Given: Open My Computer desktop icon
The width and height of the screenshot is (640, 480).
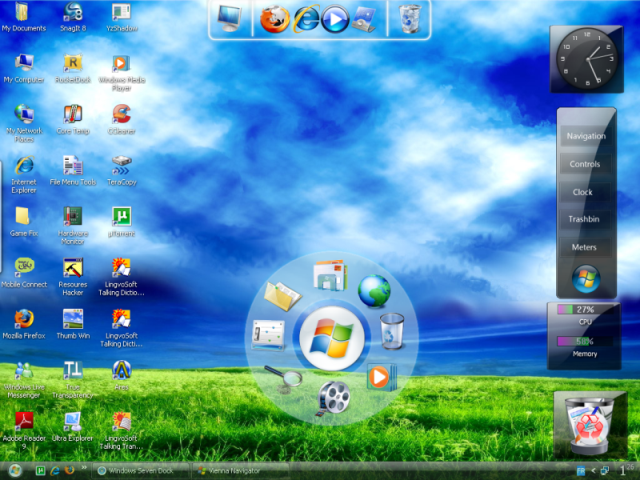Looking at the screenshot, I should [x=23, y=69].
